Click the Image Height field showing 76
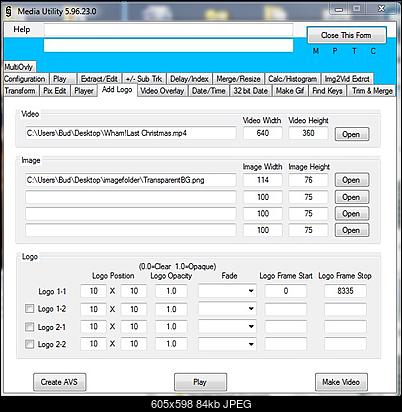 tap(308, 180)
